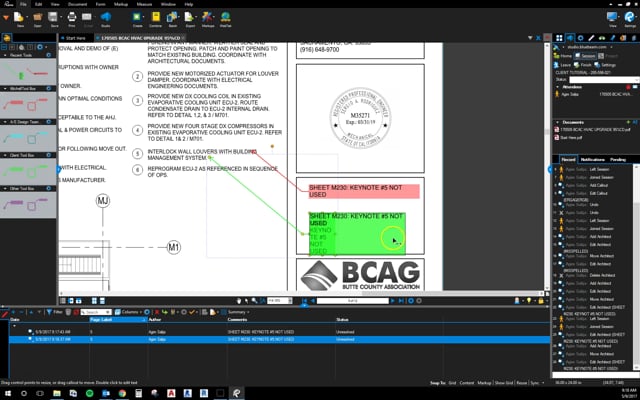The width and height of the screenshot is (640, 400).
Task: Open the properties gear panel icon in right panel
Action: [x=580, y=38]
